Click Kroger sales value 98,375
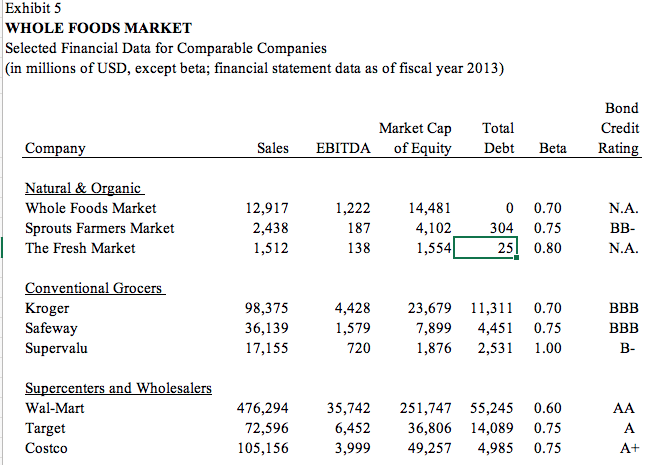The width and height of the screenshot is (661, 465). tap(267, 308)
